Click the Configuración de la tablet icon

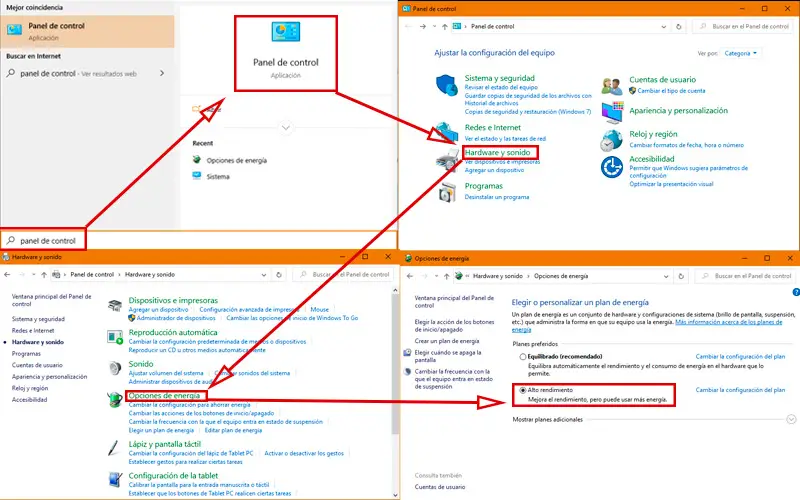point(115,480)
